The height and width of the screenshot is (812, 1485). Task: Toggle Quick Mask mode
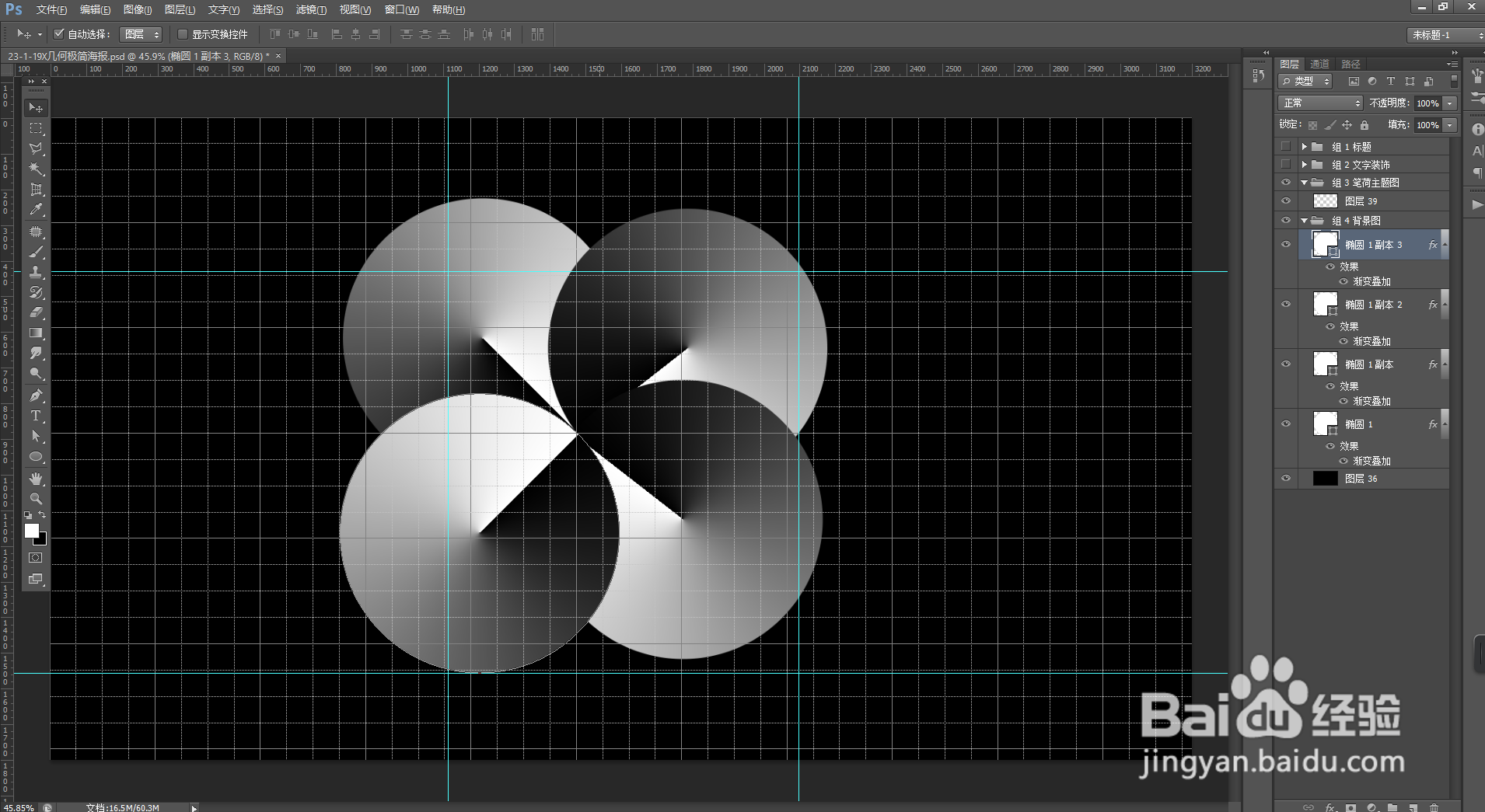click(x=36, y=558)
